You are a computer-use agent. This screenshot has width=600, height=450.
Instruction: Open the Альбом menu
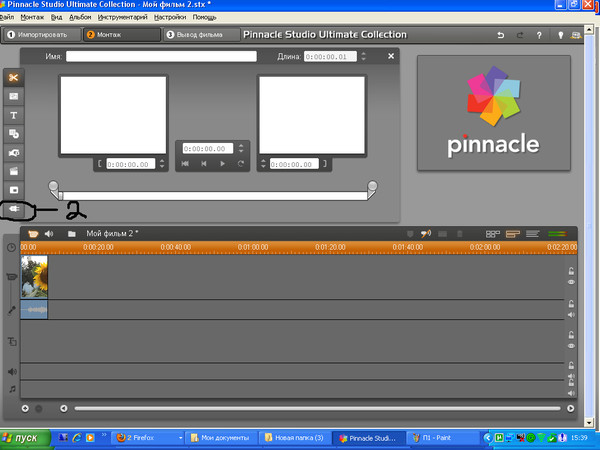click(80, 17)
